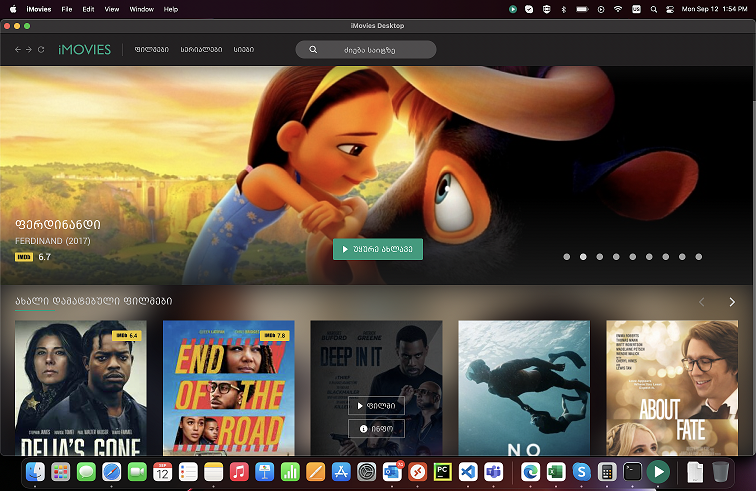Open the Edit menu

[x=88, y=9]
